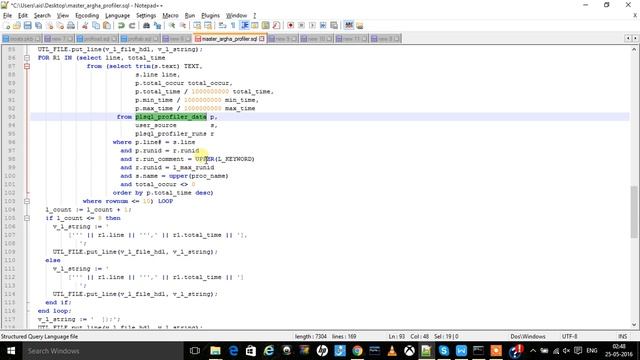The height and width of the screenshot is (360, 640).
Task: Click the UTF-8 encoding status field
Action: (x=569, y=336)
